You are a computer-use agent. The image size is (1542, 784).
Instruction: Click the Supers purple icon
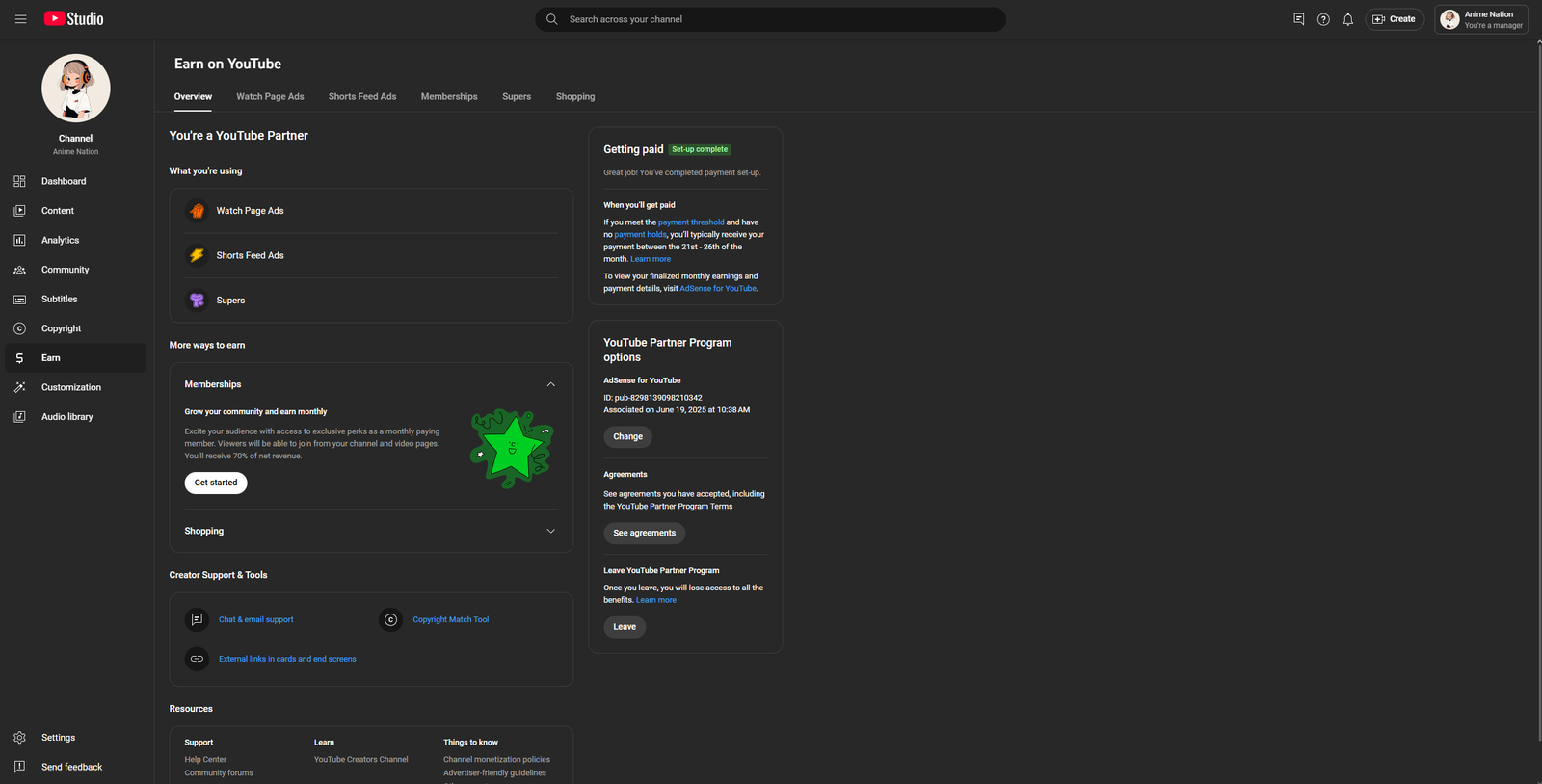pos(197,301)
